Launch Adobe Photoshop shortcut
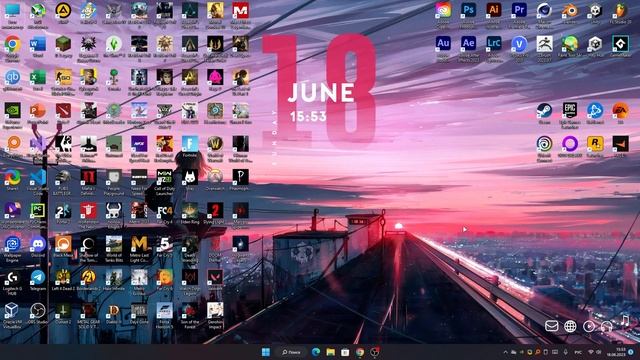 coord(469,11)
